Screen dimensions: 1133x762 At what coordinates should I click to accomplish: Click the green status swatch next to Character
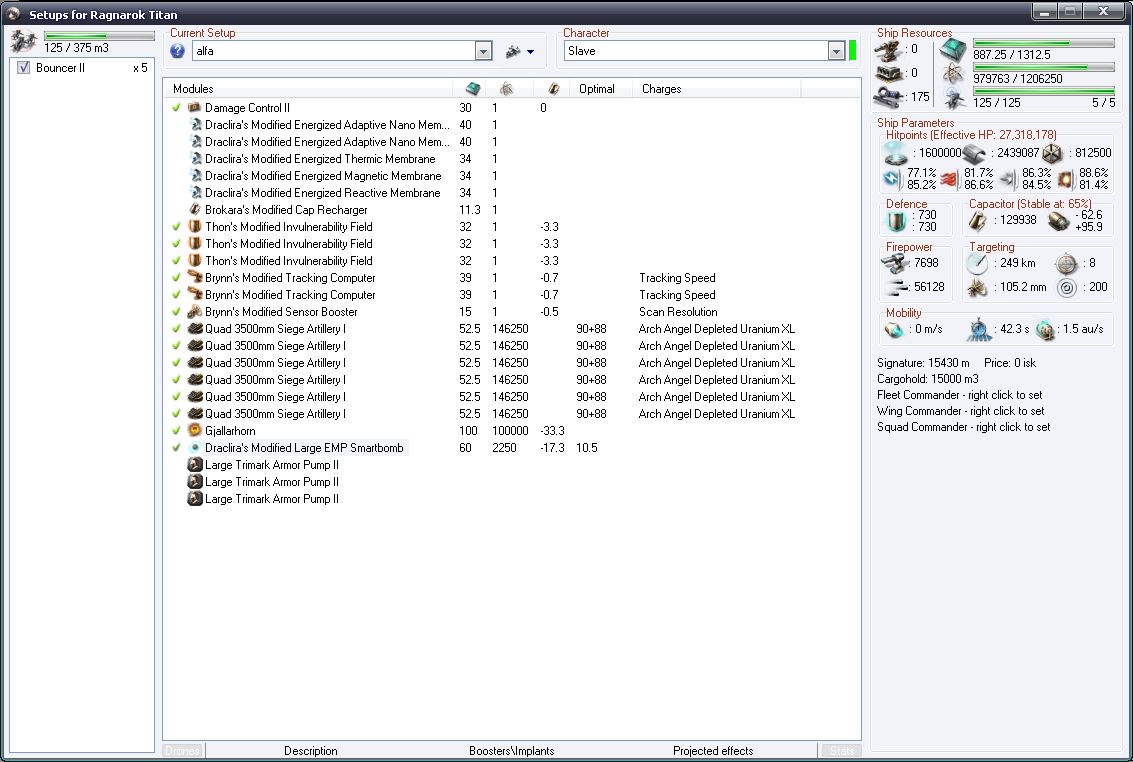pos(853,51)
